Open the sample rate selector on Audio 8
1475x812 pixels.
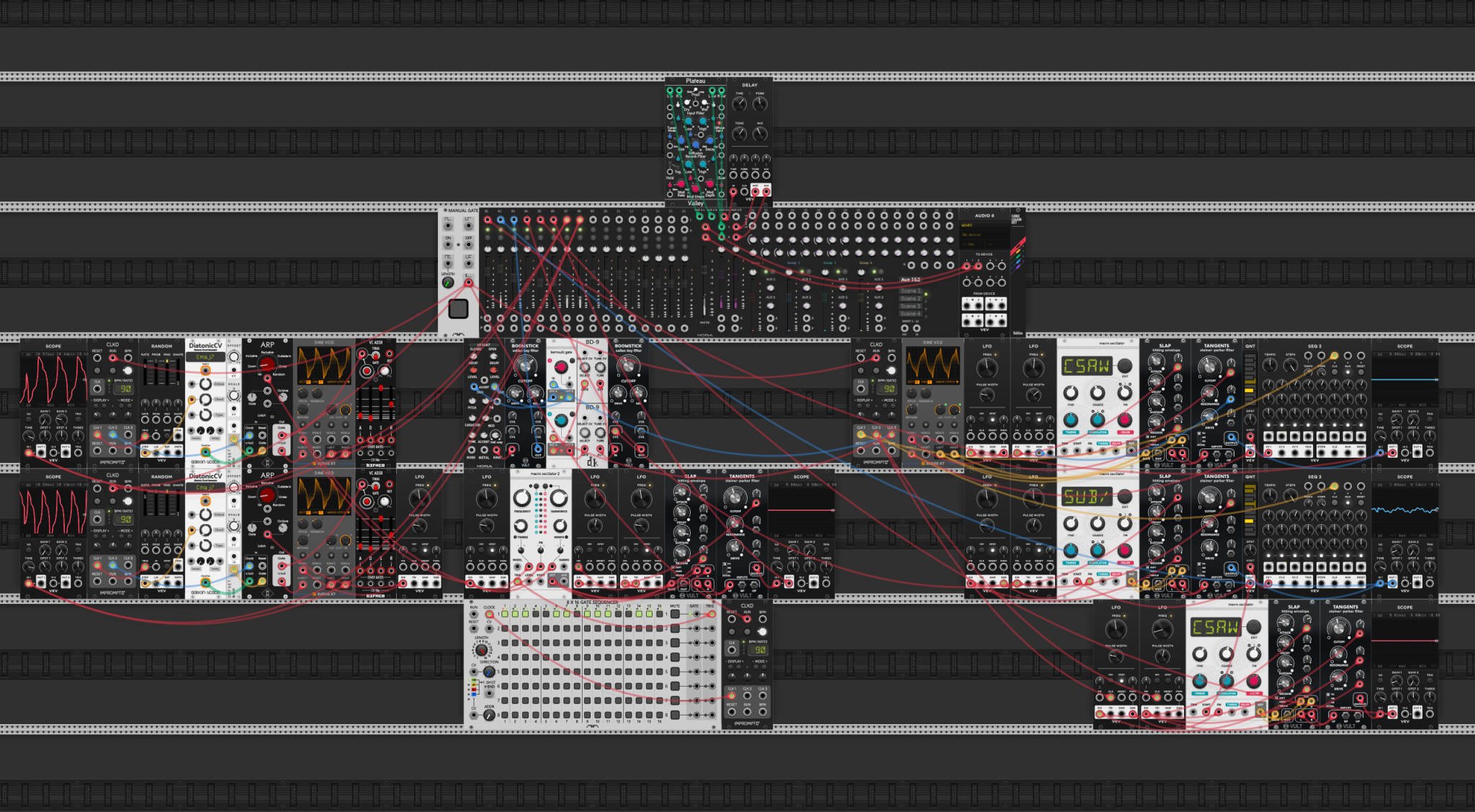pyautogui.click(x=972, y=245)
